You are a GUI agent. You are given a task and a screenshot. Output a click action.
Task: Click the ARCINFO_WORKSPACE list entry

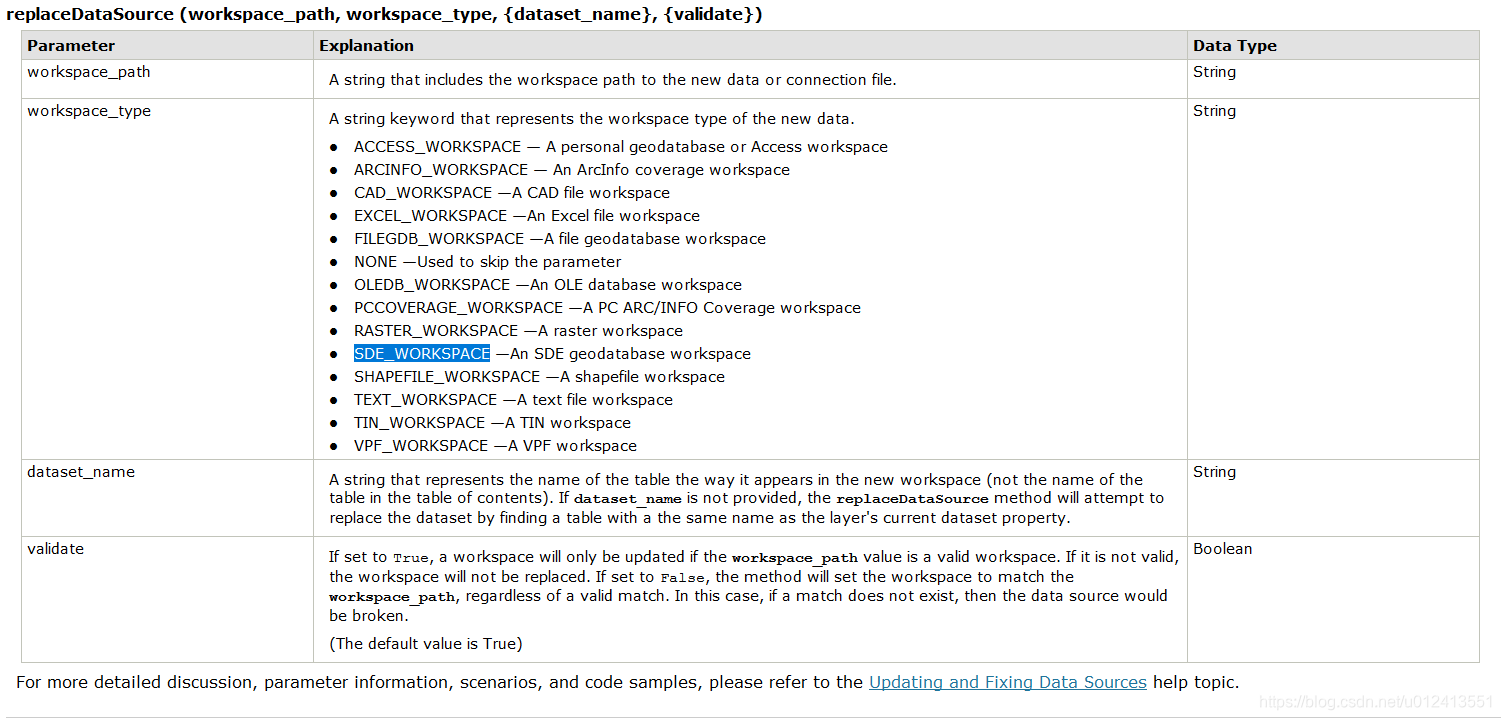[571, 170]
